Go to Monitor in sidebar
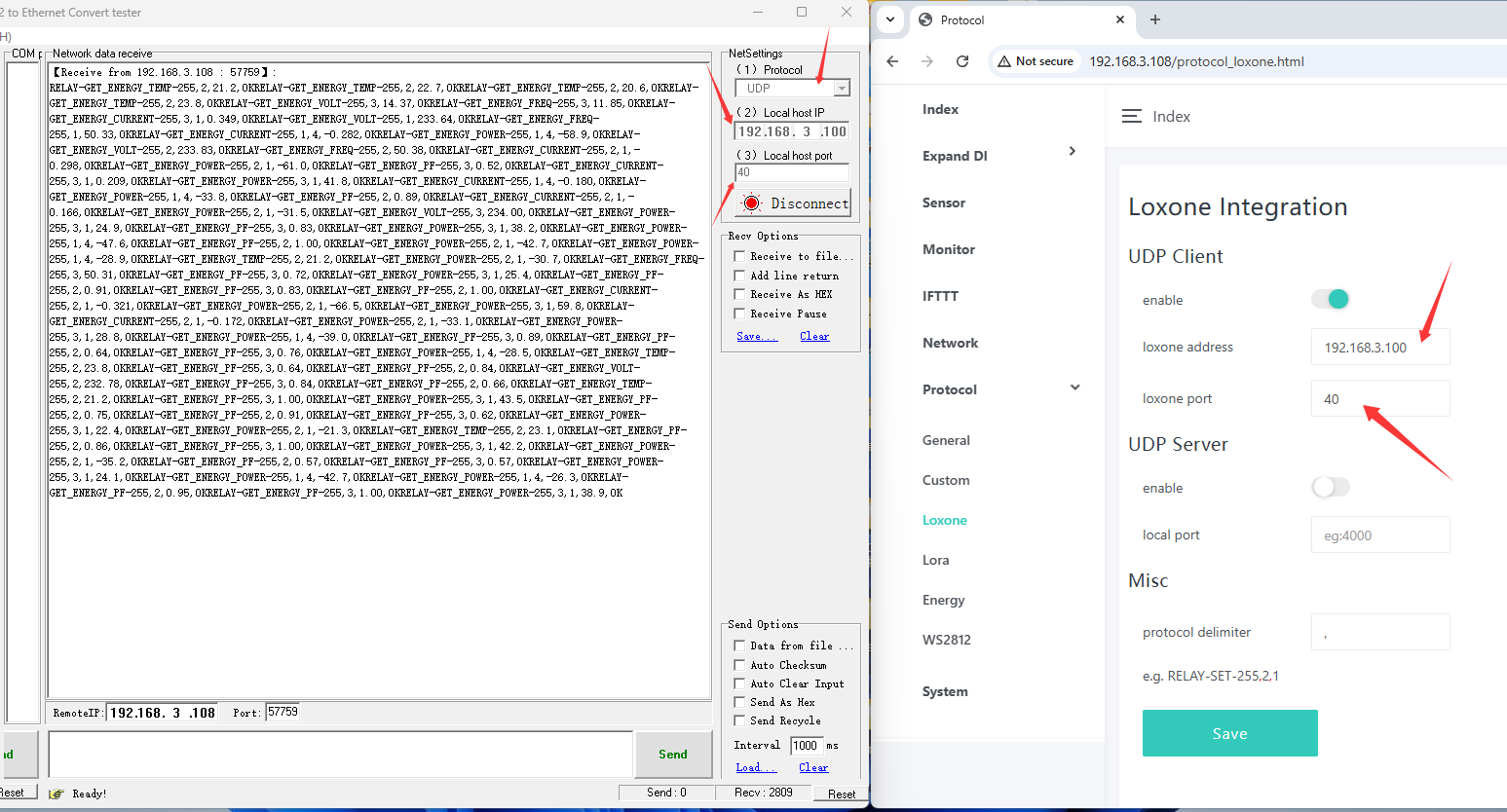1507x812 pixels. [949, 249]
